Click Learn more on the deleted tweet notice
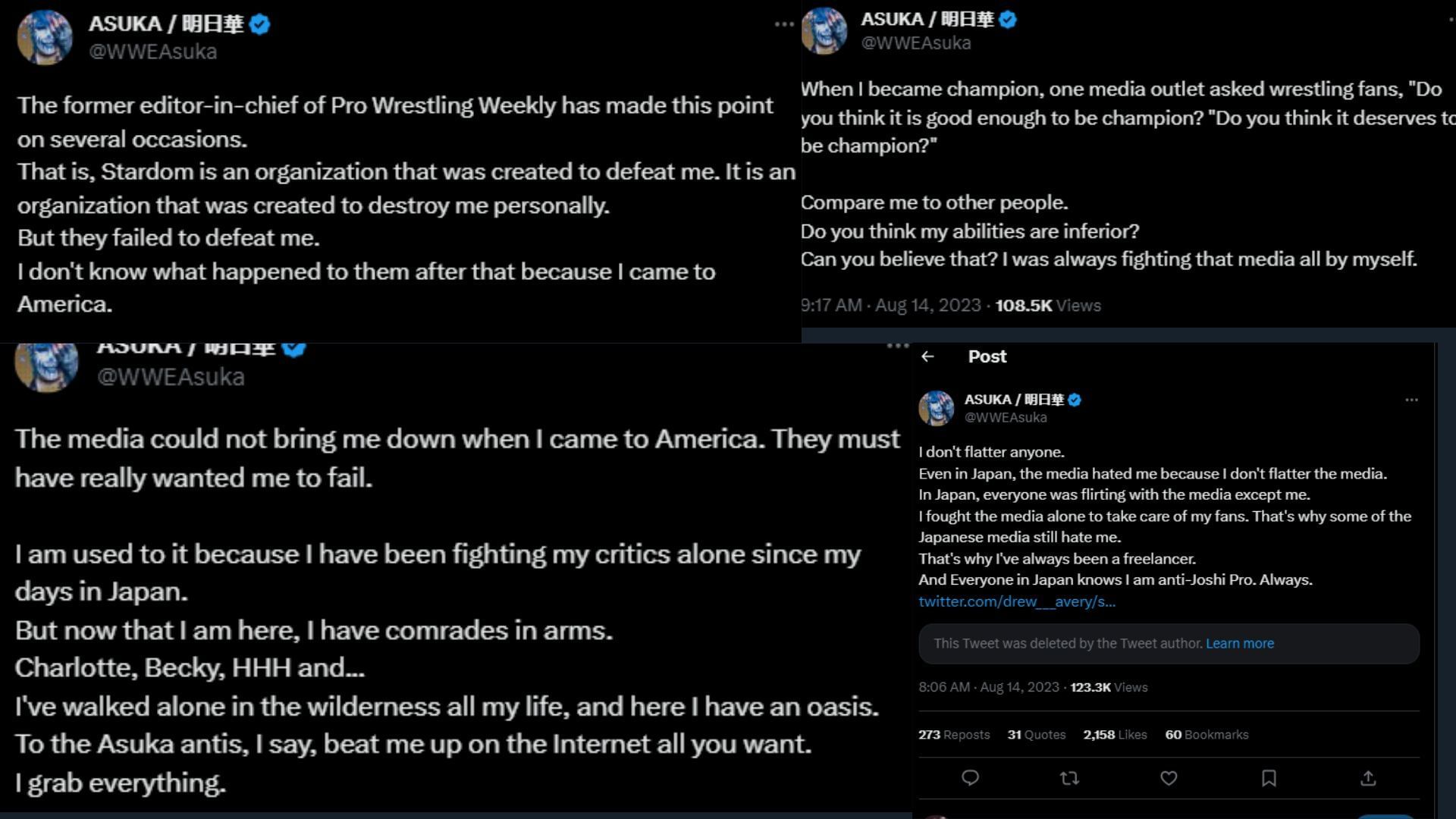The image size is (1456, 819). 1240,643
